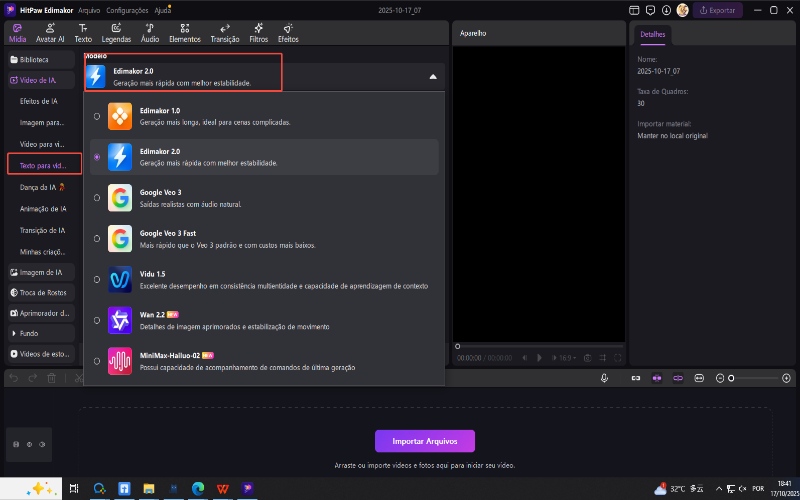Click the preview crop icon
800x500 pixels.
(x=603, y=358)
